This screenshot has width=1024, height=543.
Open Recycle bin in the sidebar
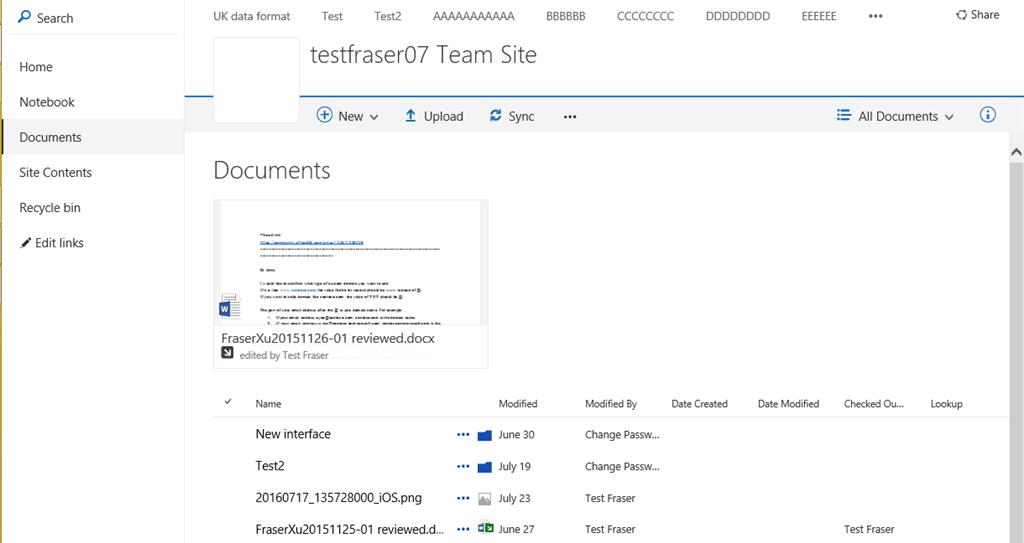coord(50,208)
